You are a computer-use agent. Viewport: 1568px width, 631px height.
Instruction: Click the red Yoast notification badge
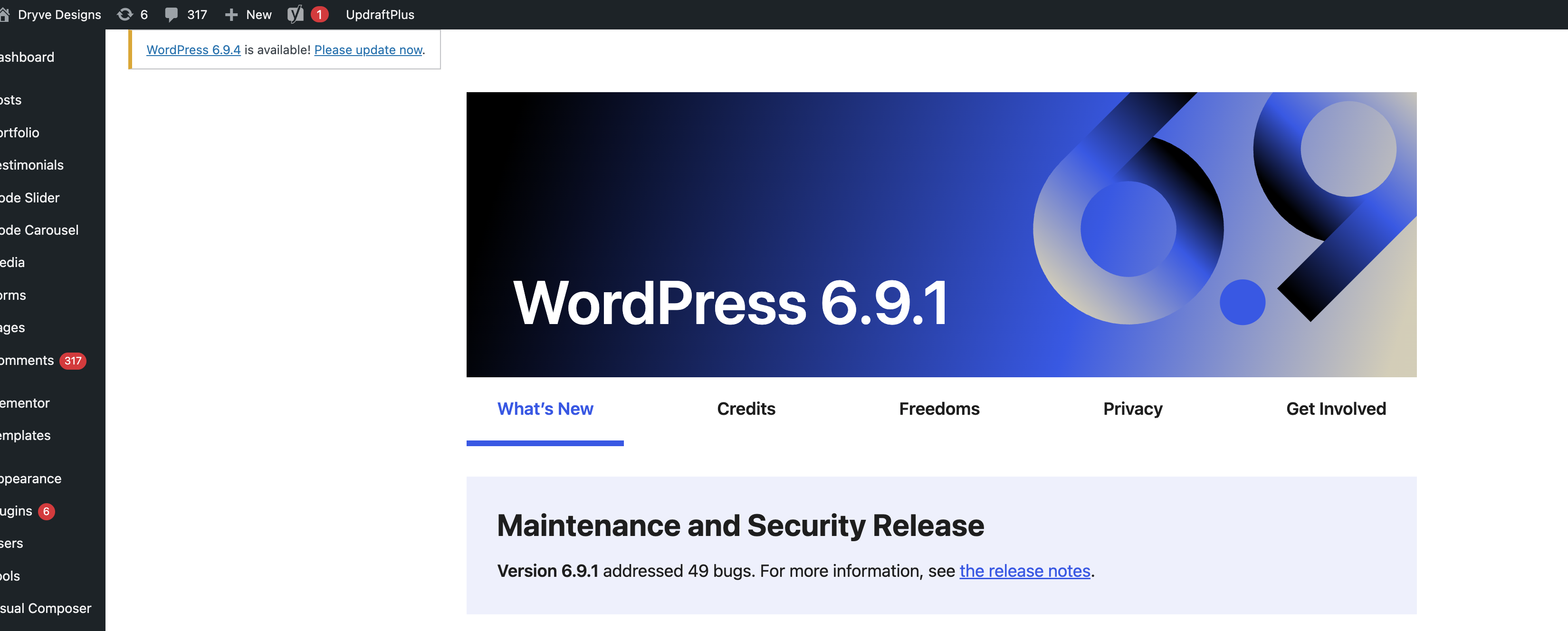(x=319, y=14)
